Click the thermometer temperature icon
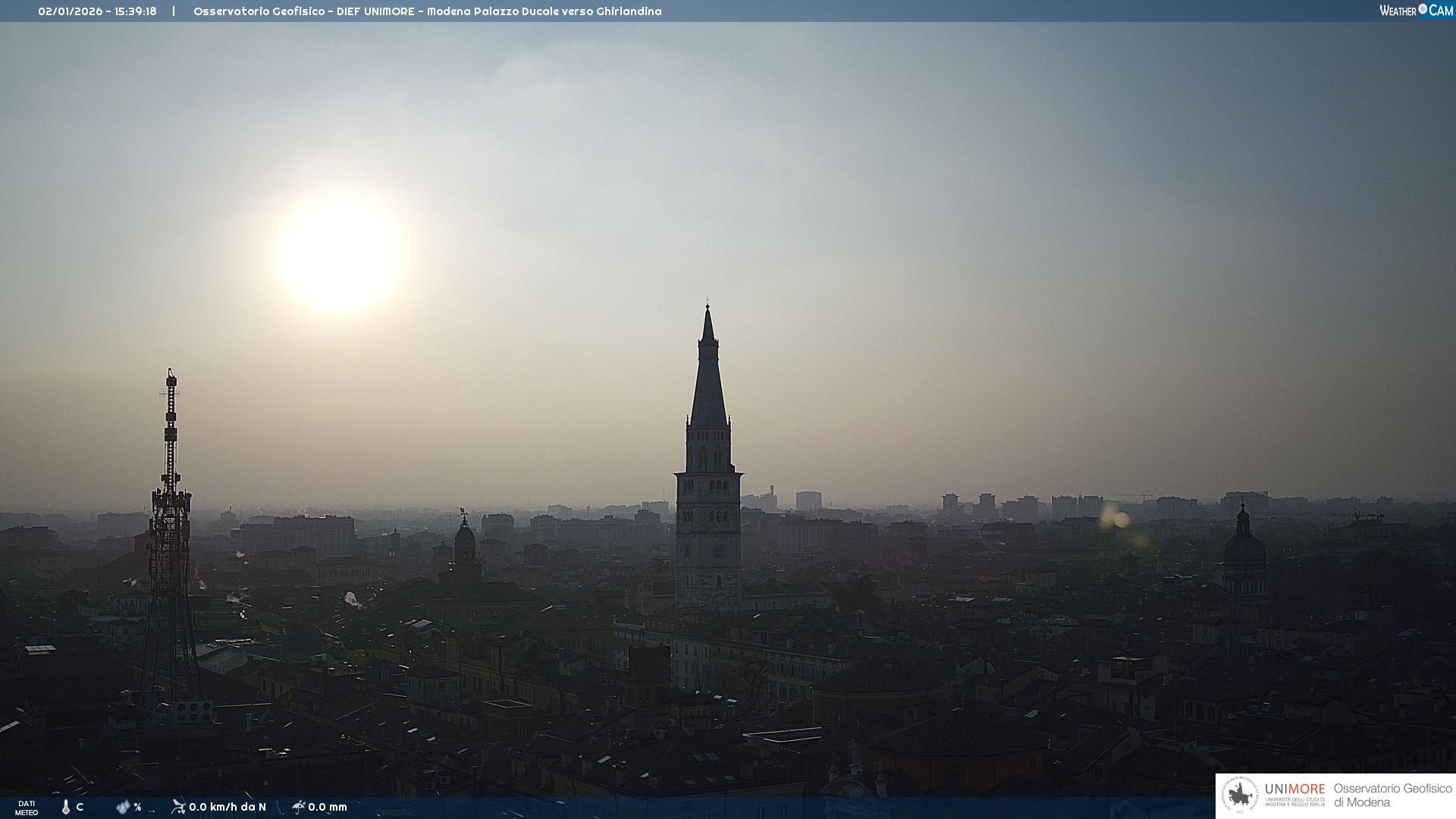Viewport: 1456px width, 819px height. click(x=66, y=807)
